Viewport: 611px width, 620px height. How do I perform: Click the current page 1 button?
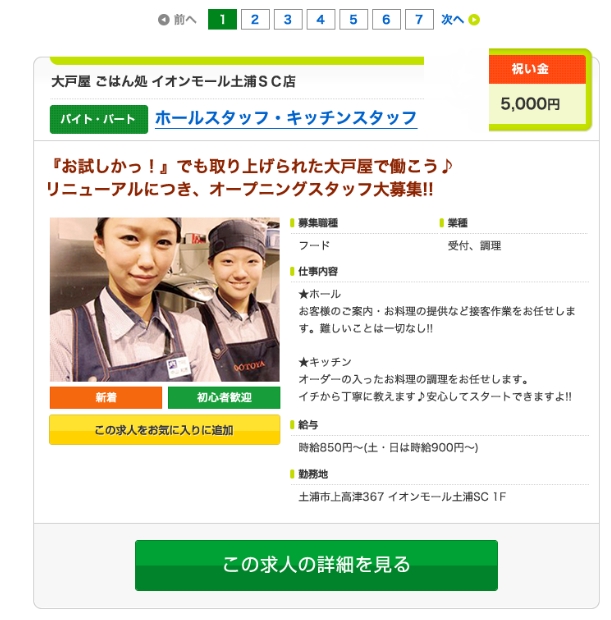[x=222, y=19]
